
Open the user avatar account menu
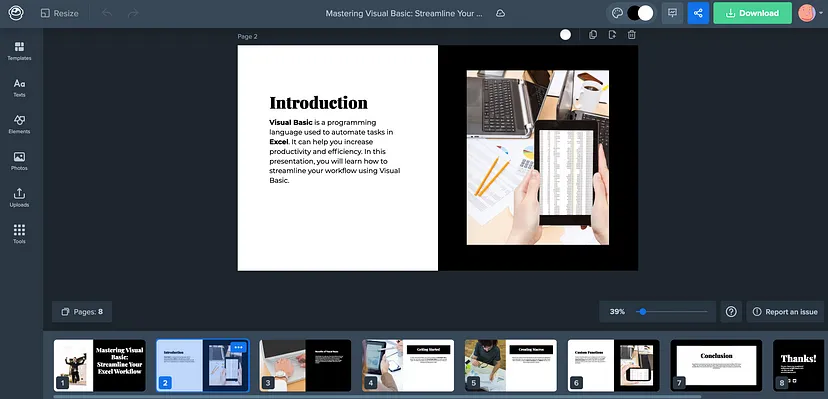pos(810,13)
